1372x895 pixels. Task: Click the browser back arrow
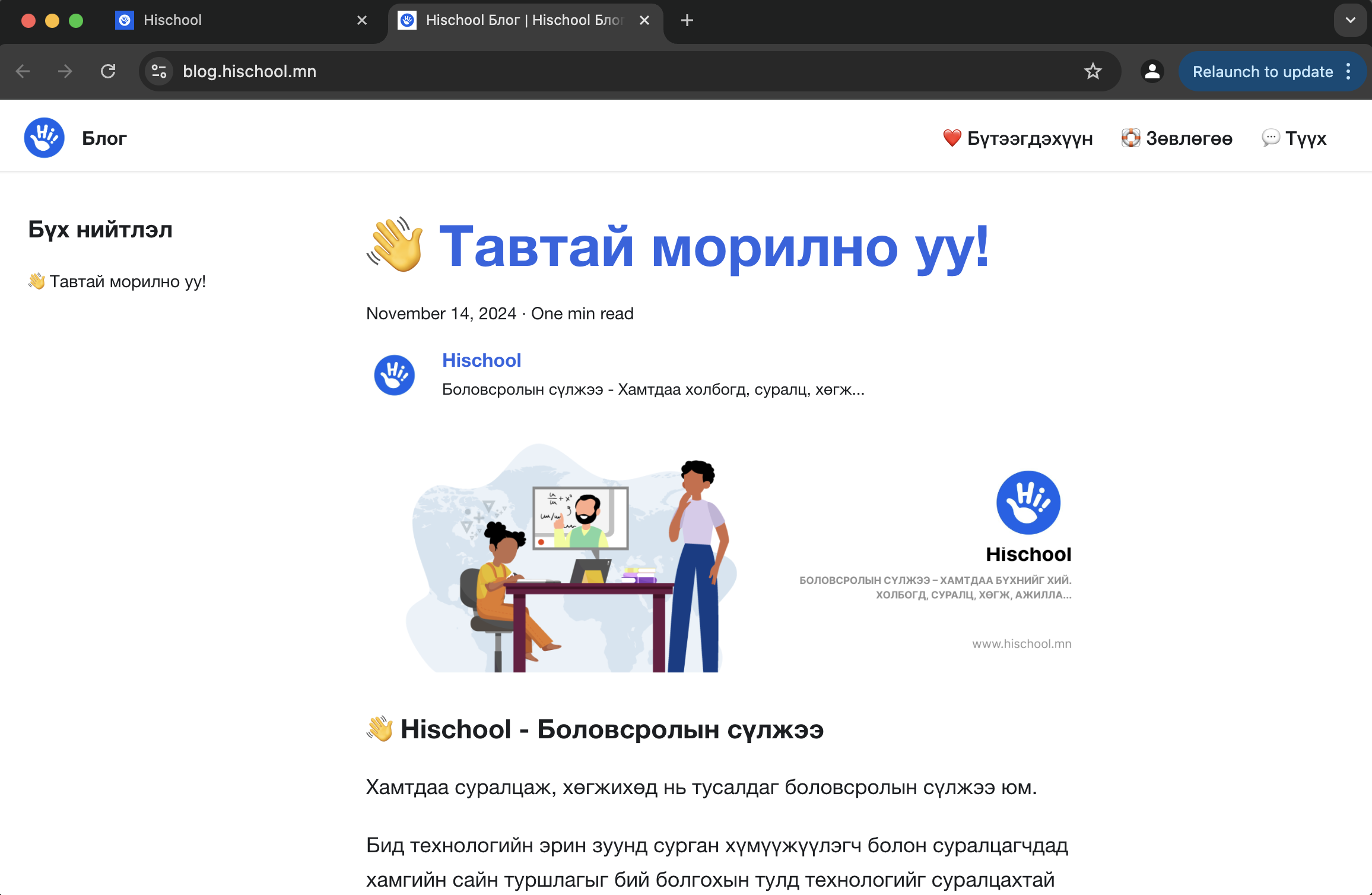pos(23,71)
